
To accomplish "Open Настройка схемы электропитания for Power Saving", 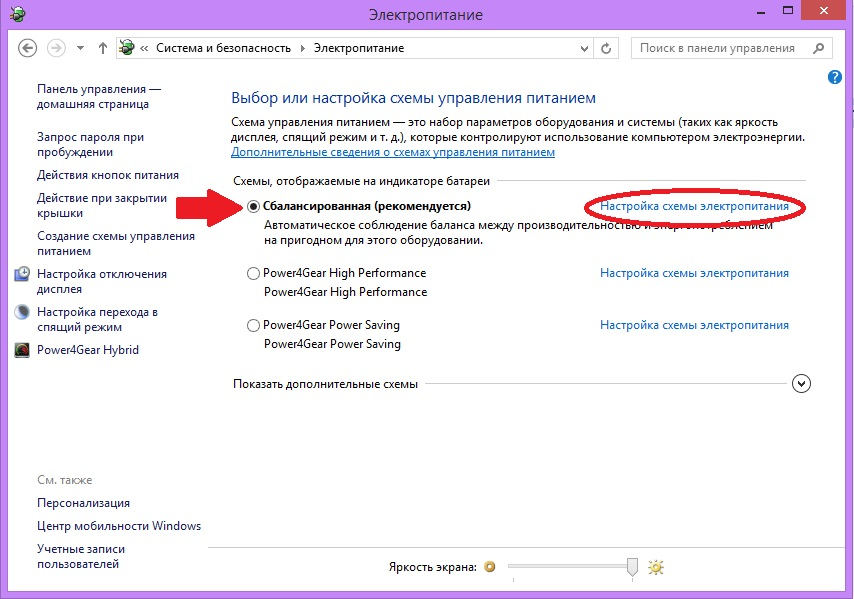I will (x=694, y=325).
